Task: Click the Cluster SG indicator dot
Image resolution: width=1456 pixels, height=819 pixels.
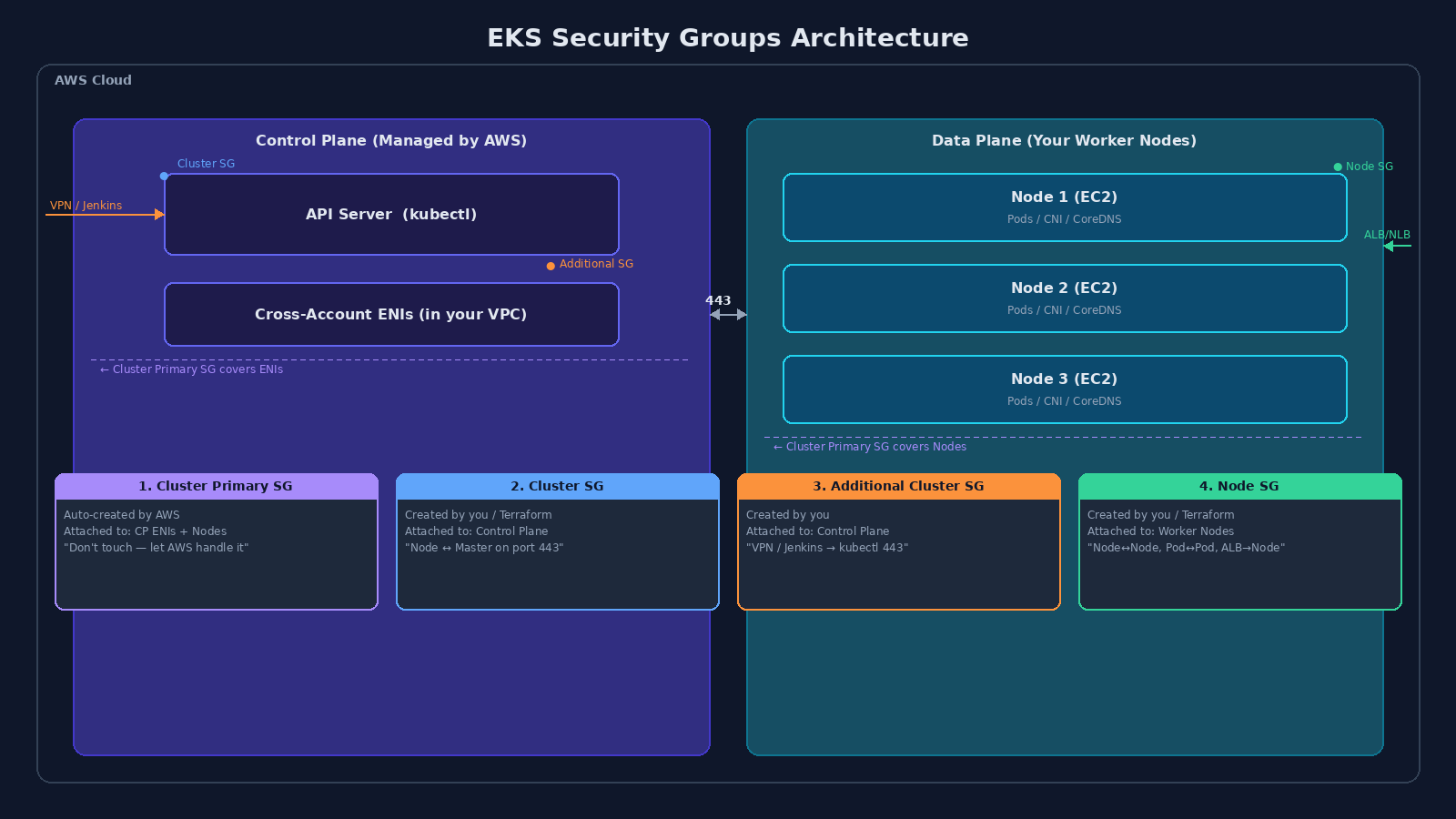Action: (x=163, y=175)
